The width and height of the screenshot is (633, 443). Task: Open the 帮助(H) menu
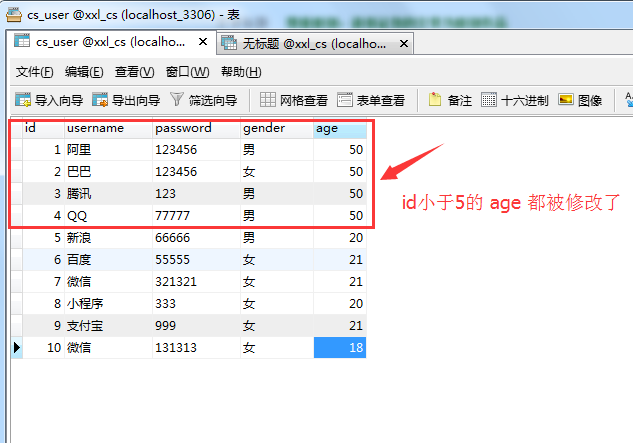[x=241, y=72]
